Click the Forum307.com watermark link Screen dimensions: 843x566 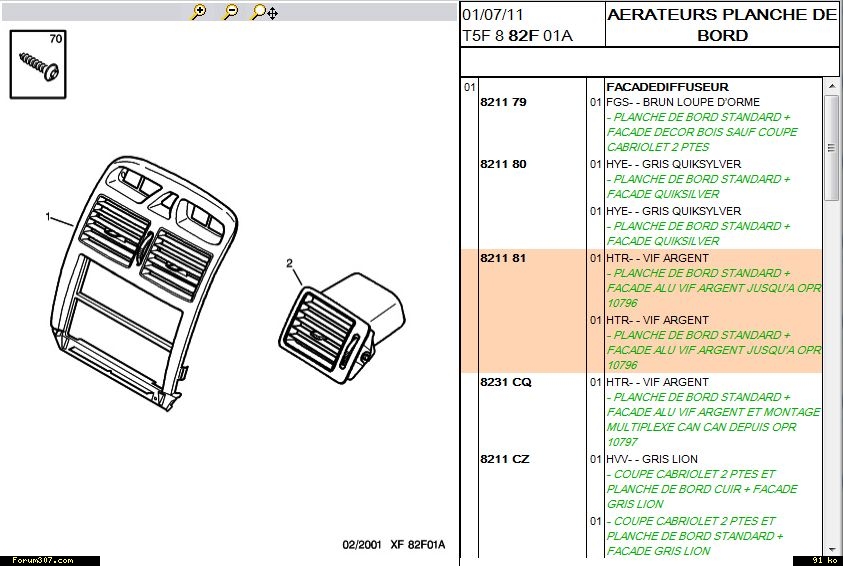[x=37, y=560]
